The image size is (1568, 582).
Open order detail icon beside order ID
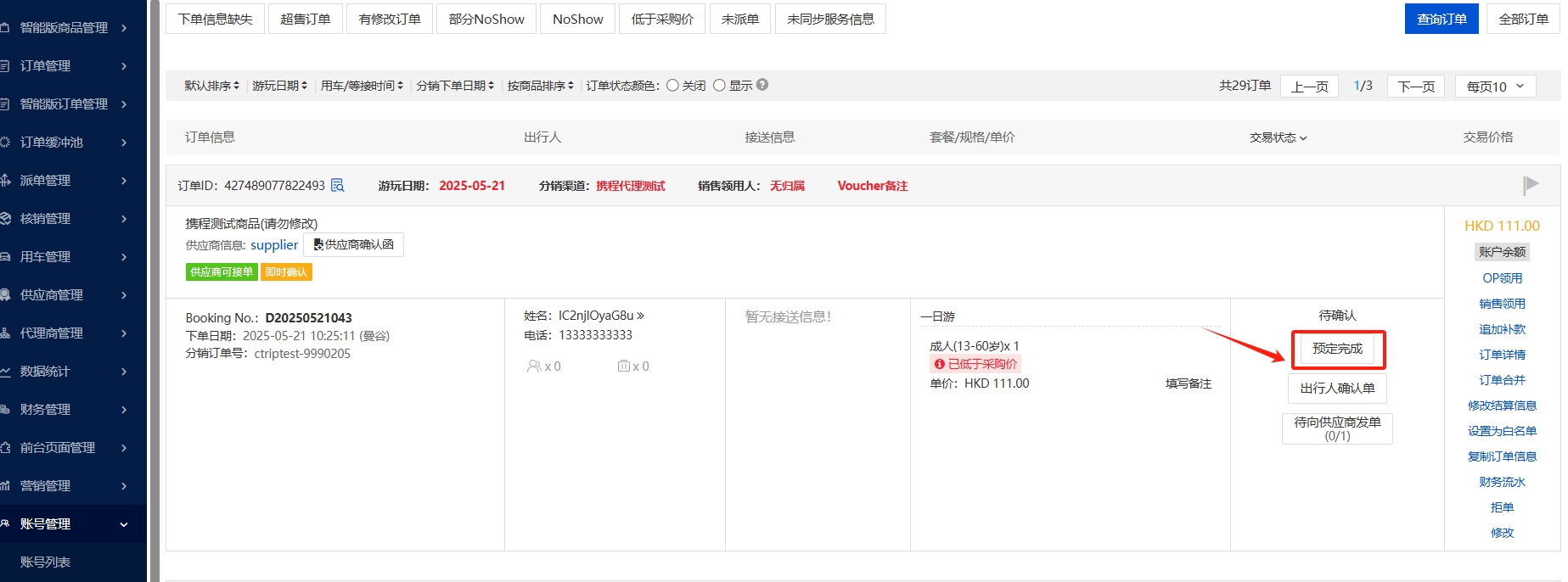tap(337, 185)
